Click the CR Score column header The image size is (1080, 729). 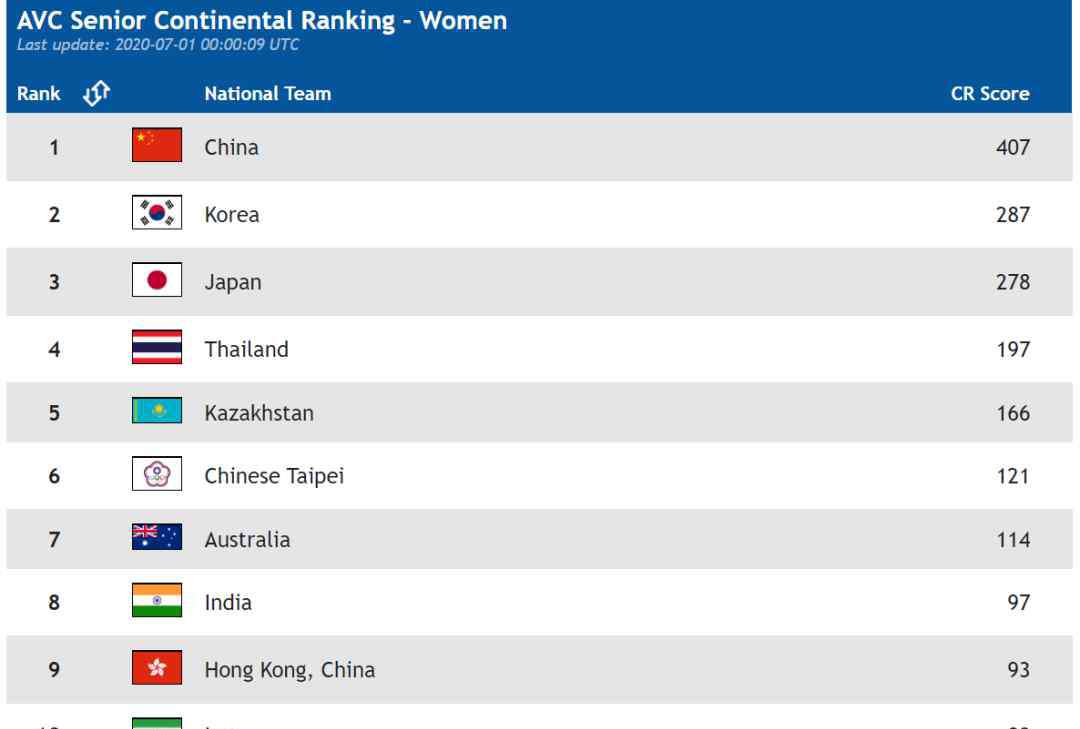pos(990,94)
